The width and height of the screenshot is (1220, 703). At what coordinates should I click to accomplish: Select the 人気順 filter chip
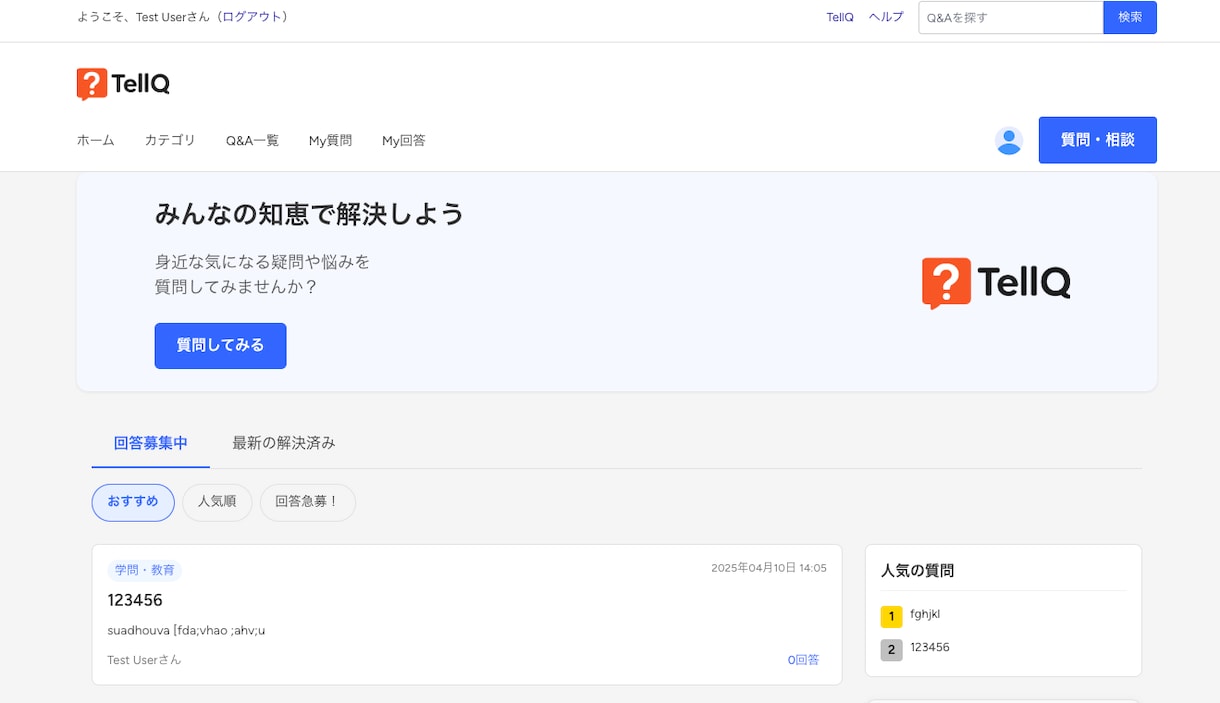click(x=217, y=502)
